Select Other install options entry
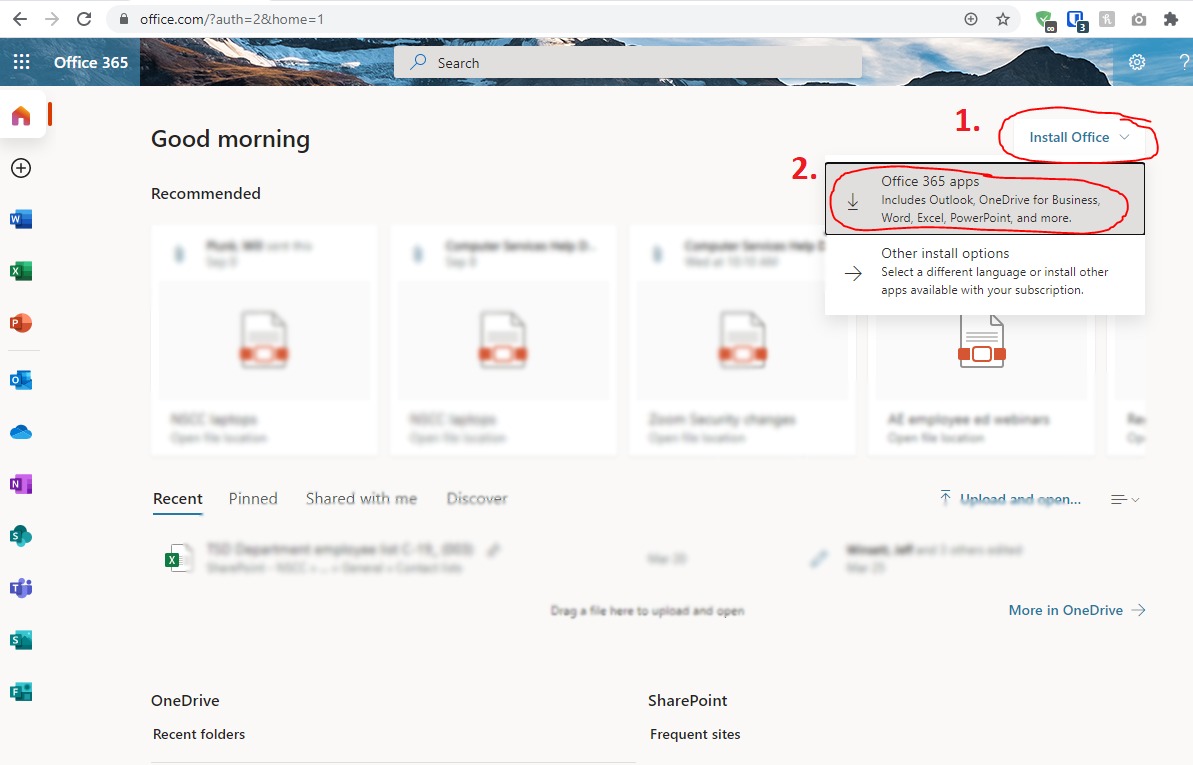This screenshot has width=1193, height=765. pyautogui.click(x=985, y=272)
